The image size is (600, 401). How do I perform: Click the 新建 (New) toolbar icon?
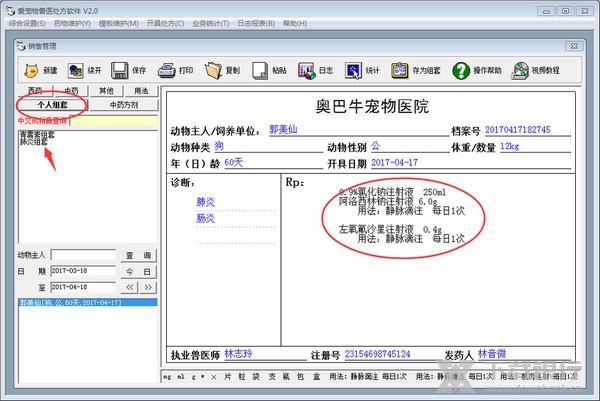[31, 71]
